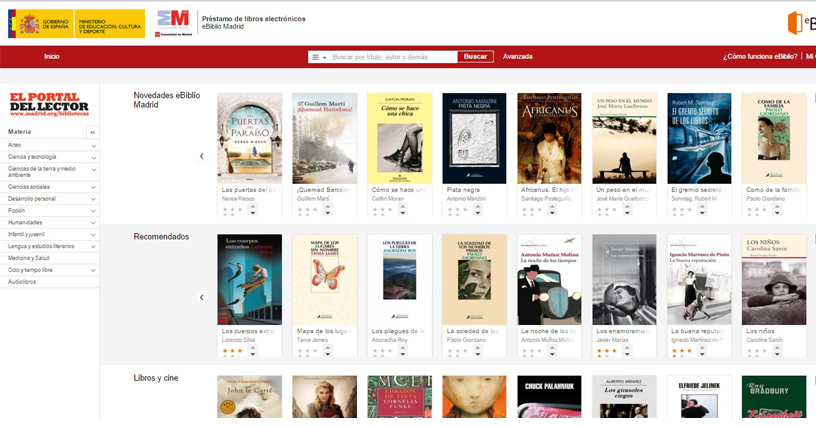The width and height of the screenshot is (816, 426).
Task: Open Pista negra book cover
Action: click(x=474, y=138)
